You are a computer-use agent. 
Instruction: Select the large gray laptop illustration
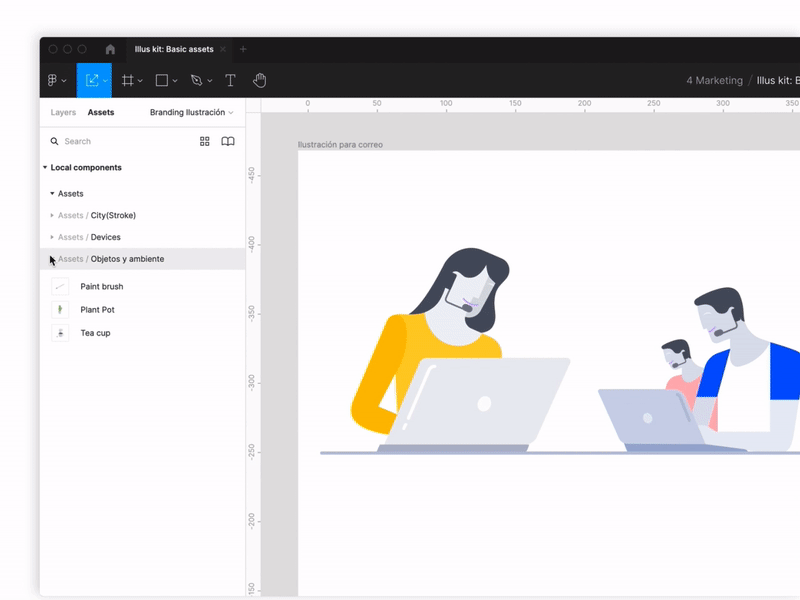point(474,405)
